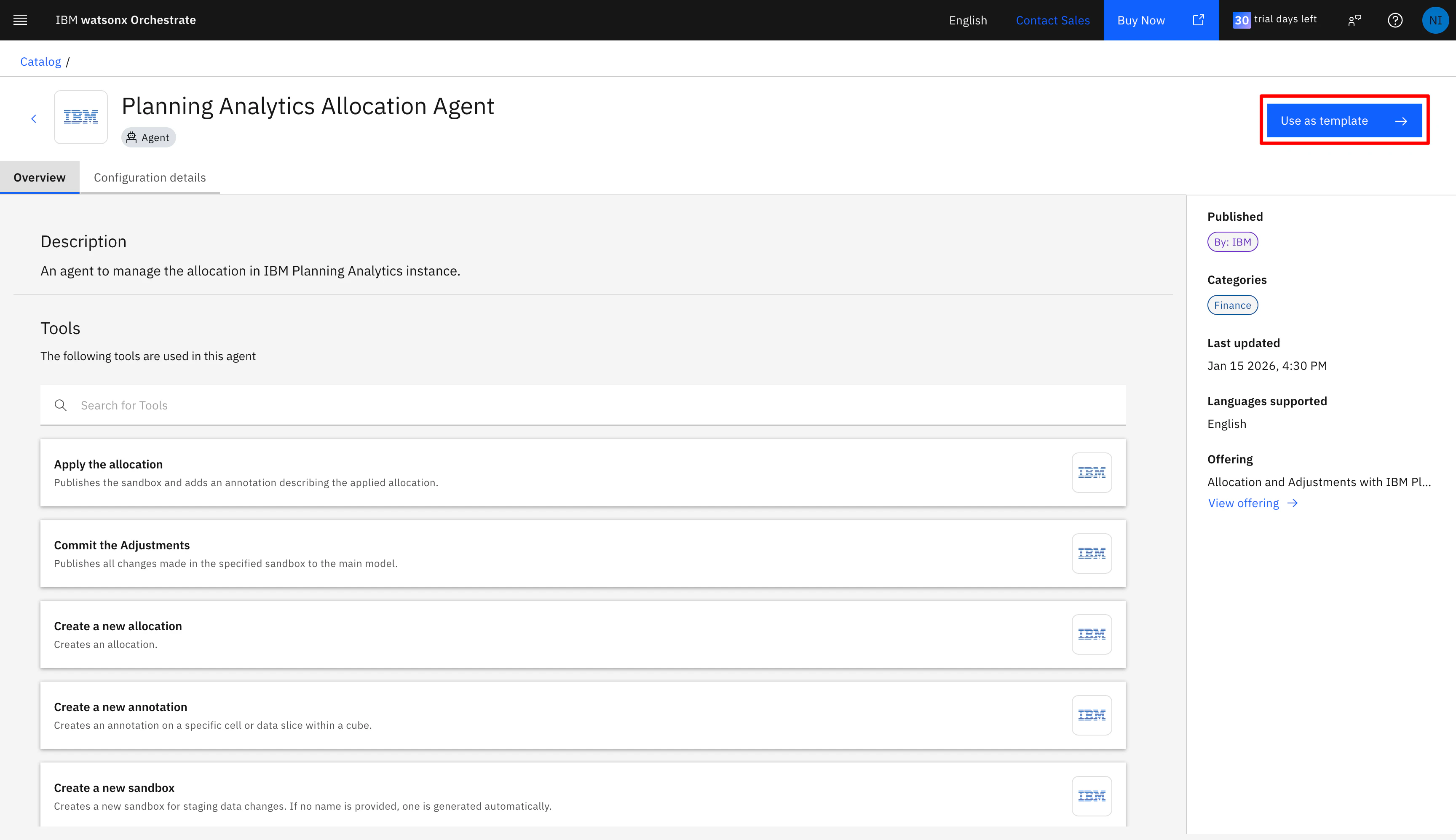
Task: Open the Create a new annotation tool card
Action: pos(519,715)
